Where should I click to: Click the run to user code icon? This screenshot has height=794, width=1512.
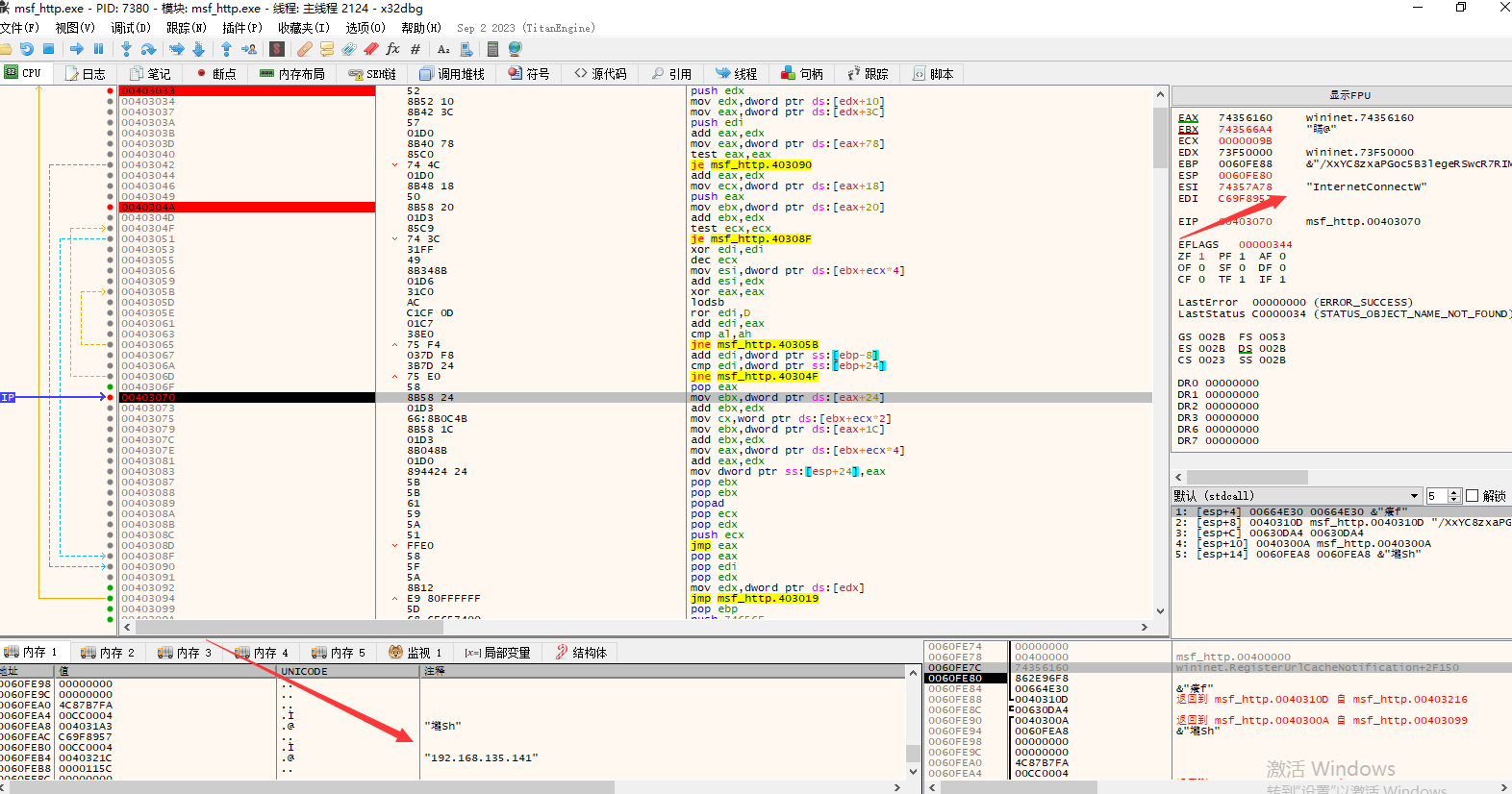[x=249, y=49]
